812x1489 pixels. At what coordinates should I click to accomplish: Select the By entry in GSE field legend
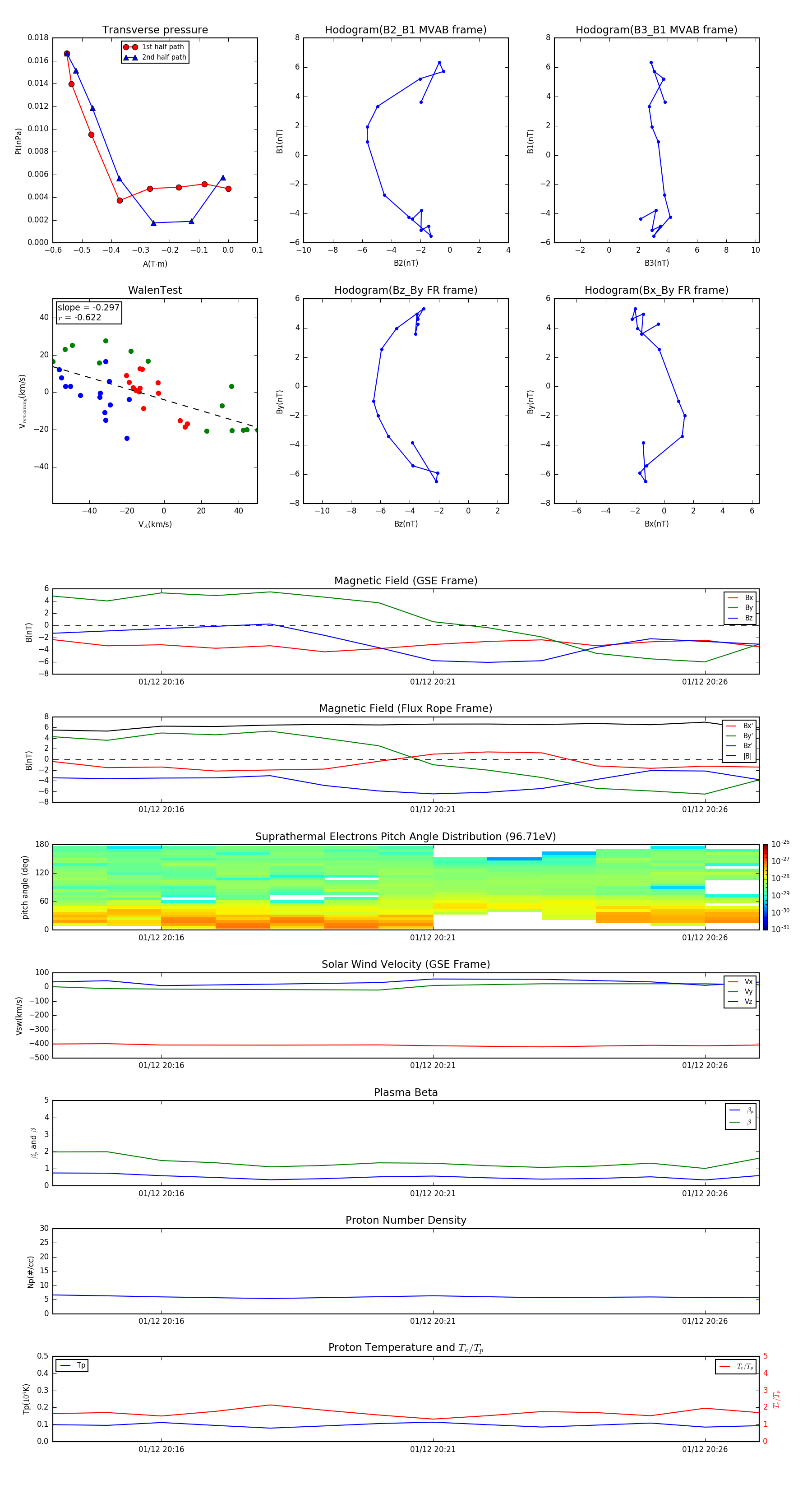coord(740,607)
